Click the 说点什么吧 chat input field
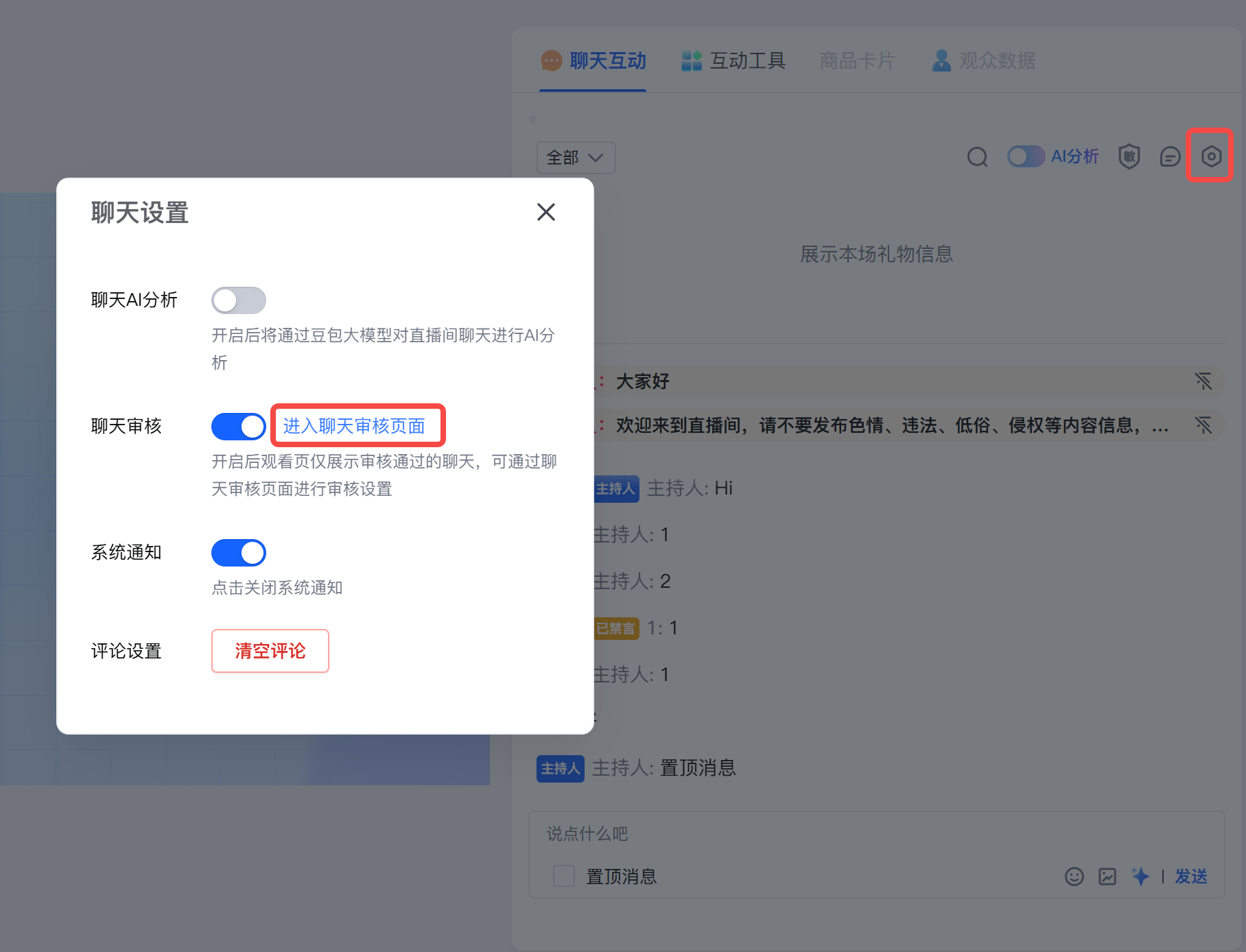The width and height of the screenshot is (1246, 952). pyautogui.click(x=877, y=834)
